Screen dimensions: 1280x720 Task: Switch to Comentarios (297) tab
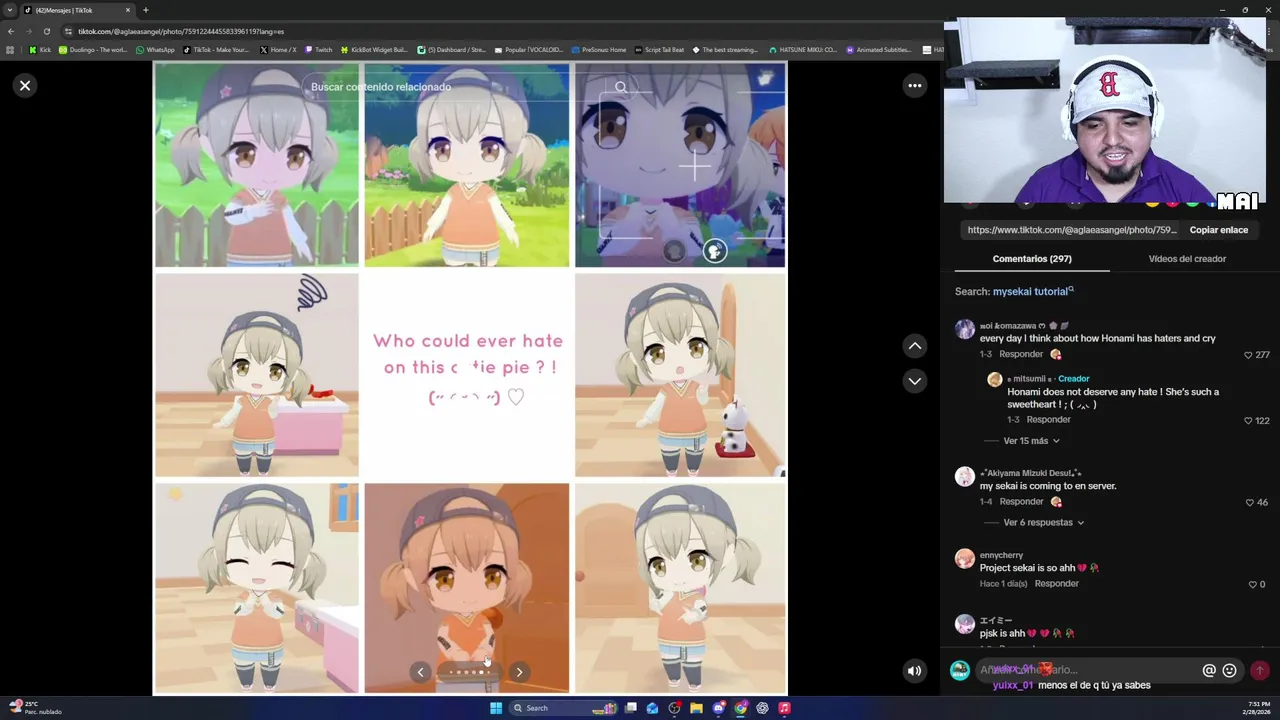coord(1032,259)
